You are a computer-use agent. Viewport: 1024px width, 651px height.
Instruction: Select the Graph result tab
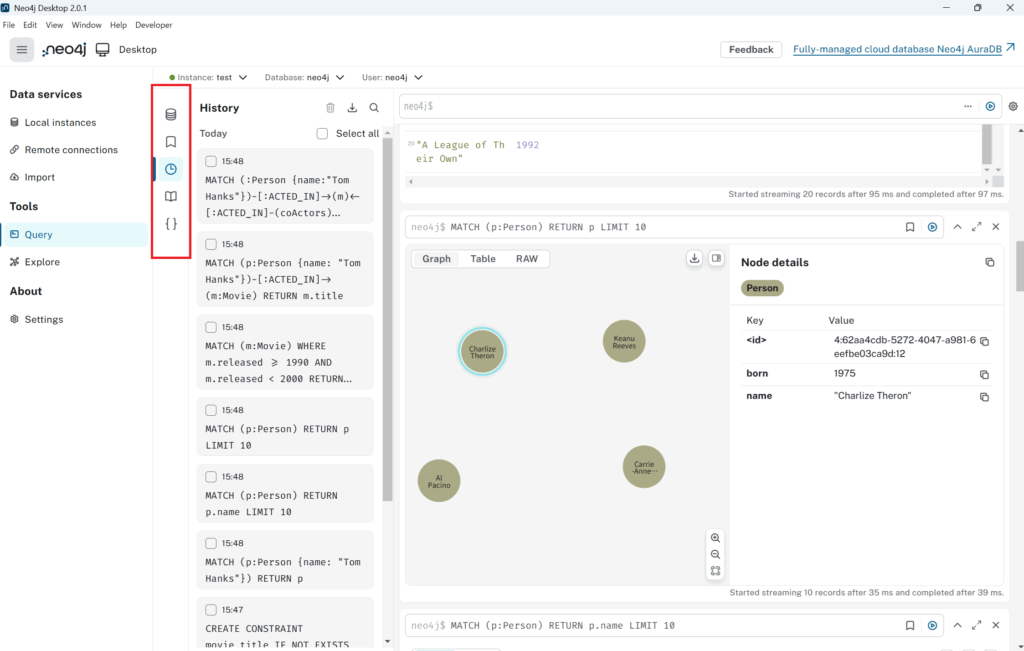point(436,259)
